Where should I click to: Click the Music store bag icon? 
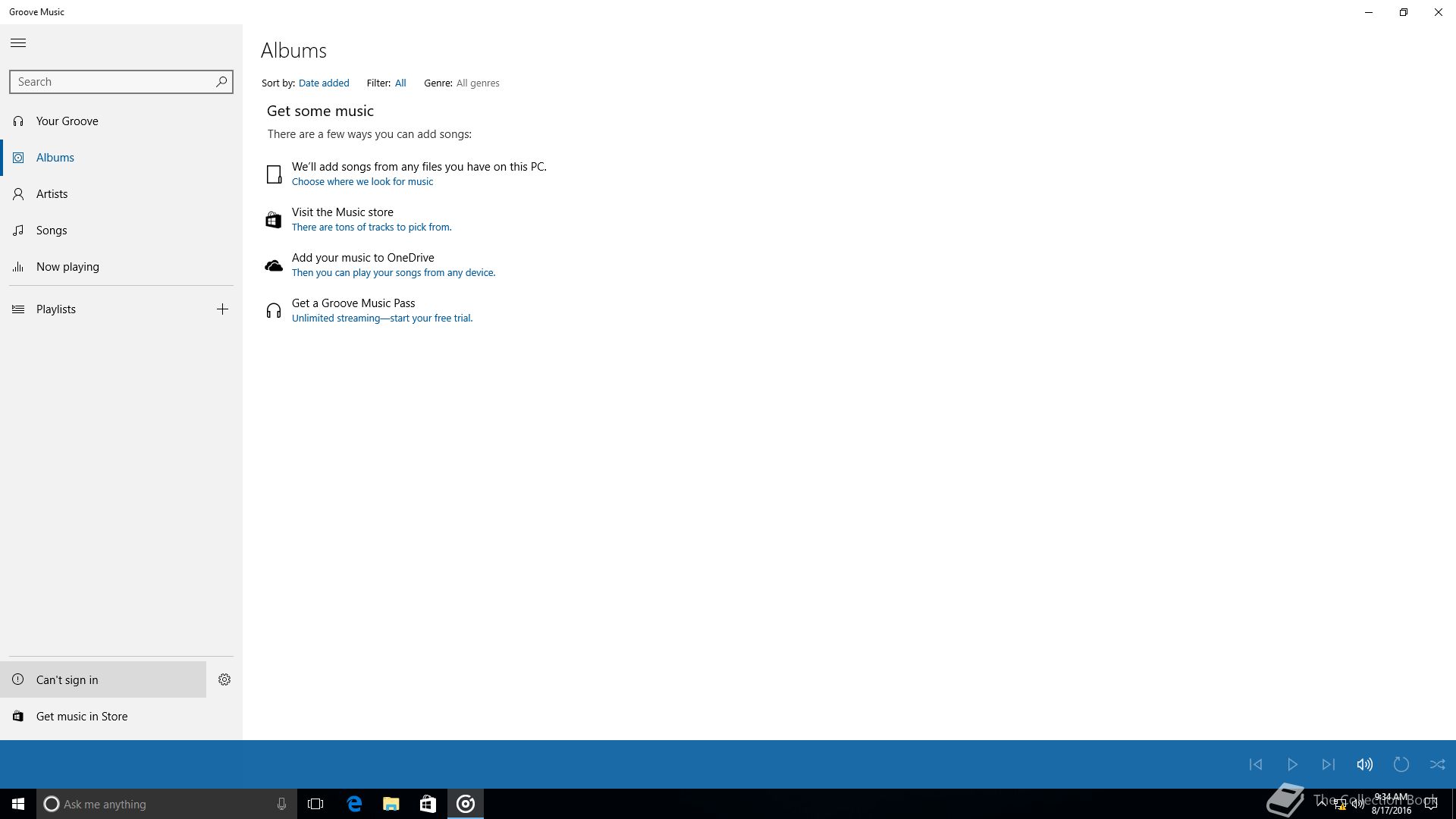coord(274,220)
